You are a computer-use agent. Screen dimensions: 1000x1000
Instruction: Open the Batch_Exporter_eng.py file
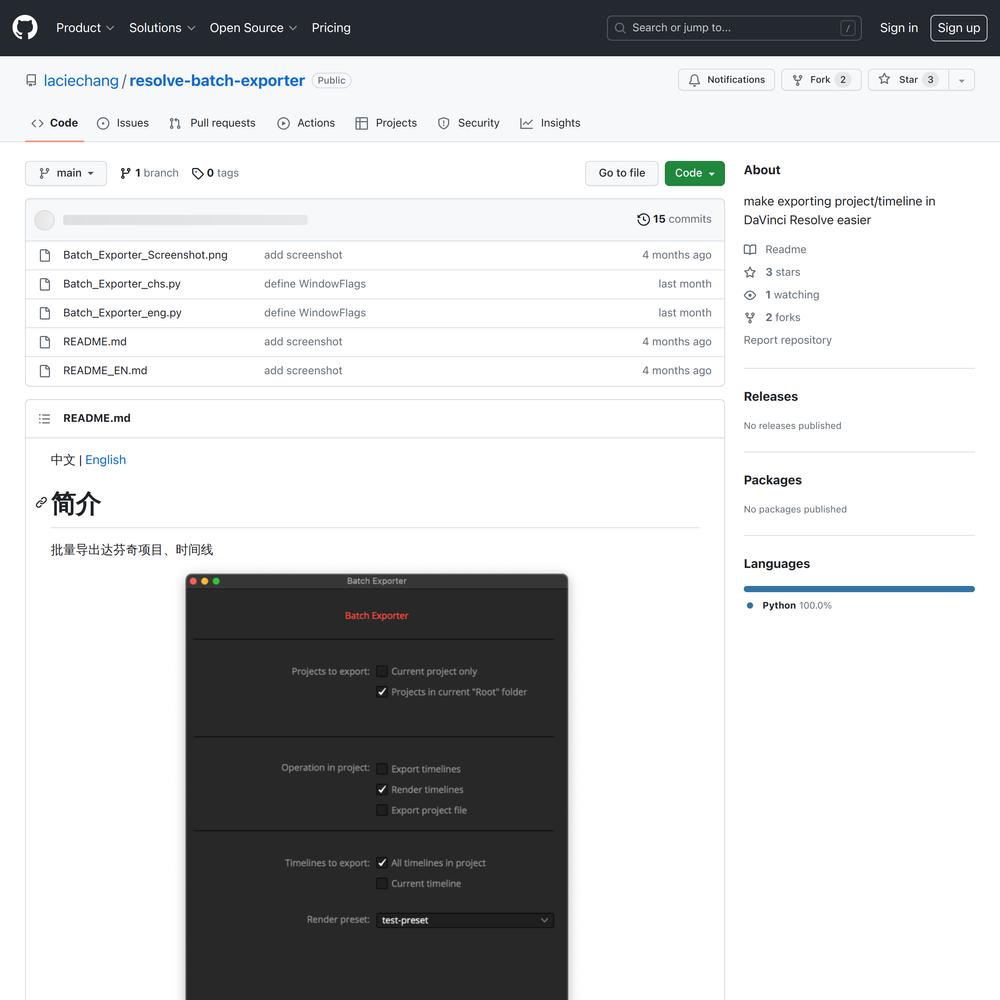(122, 313)
